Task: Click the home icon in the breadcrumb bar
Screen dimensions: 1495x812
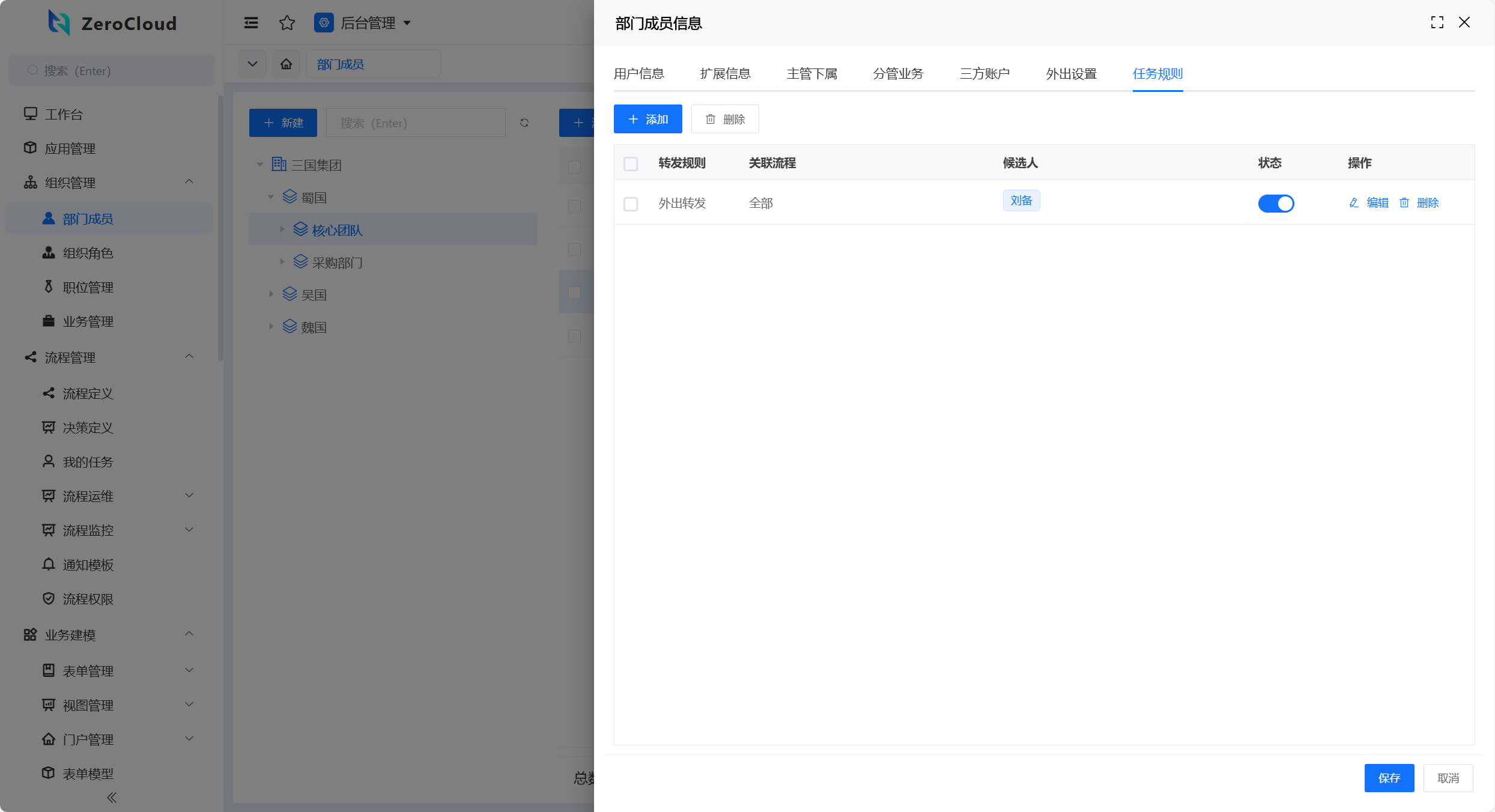Action: point(287,64)
